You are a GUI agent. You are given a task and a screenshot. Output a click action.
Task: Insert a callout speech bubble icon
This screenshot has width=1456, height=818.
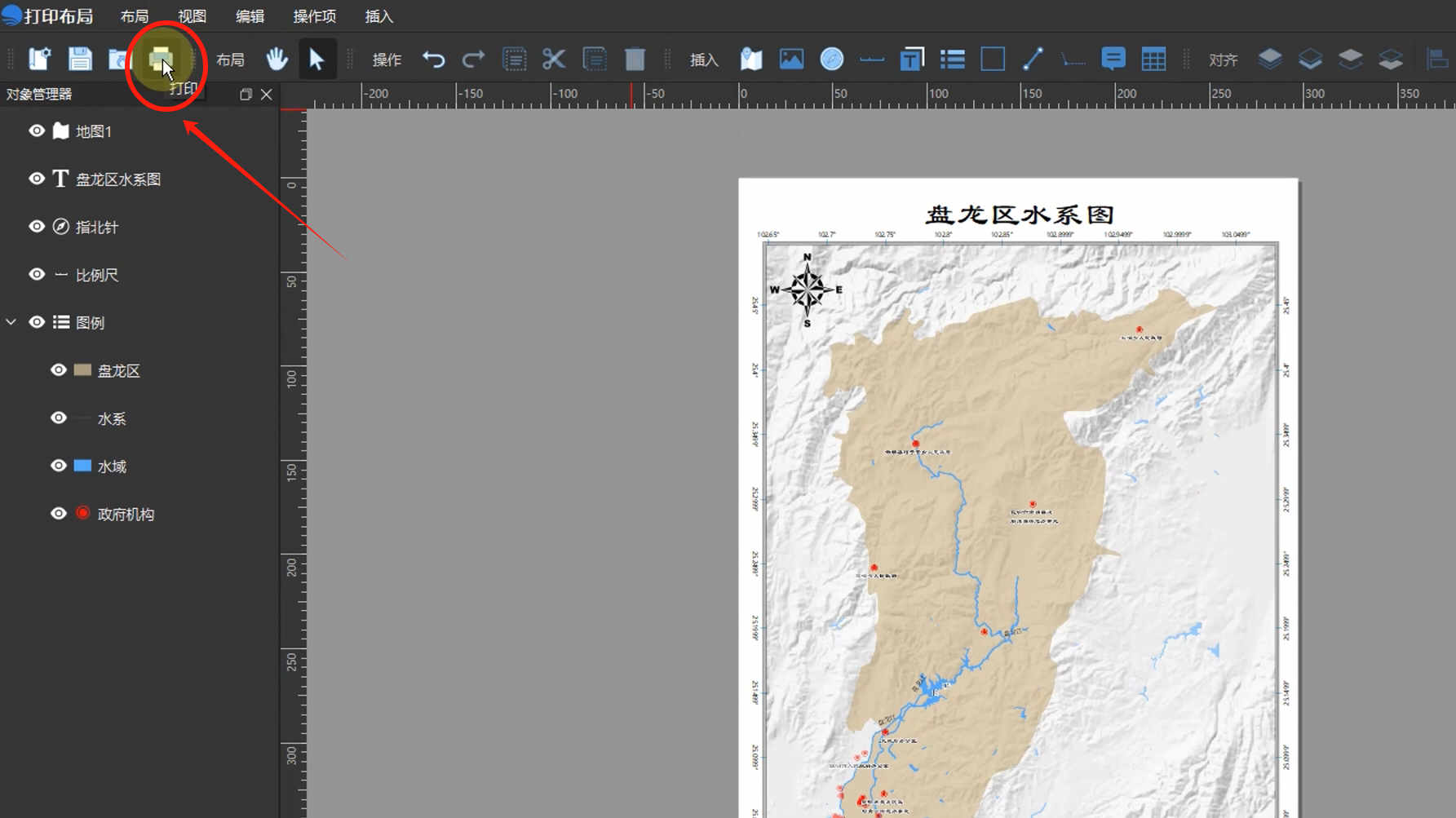1113,60
